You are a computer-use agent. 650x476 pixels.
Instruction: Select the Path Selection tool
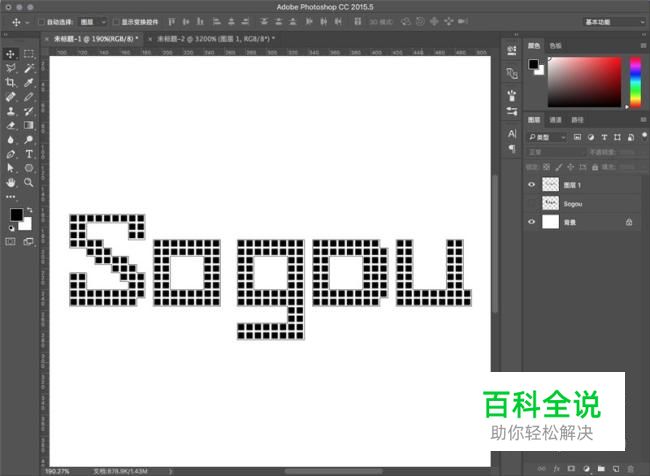pyautogui.click(x=10, y=168)
